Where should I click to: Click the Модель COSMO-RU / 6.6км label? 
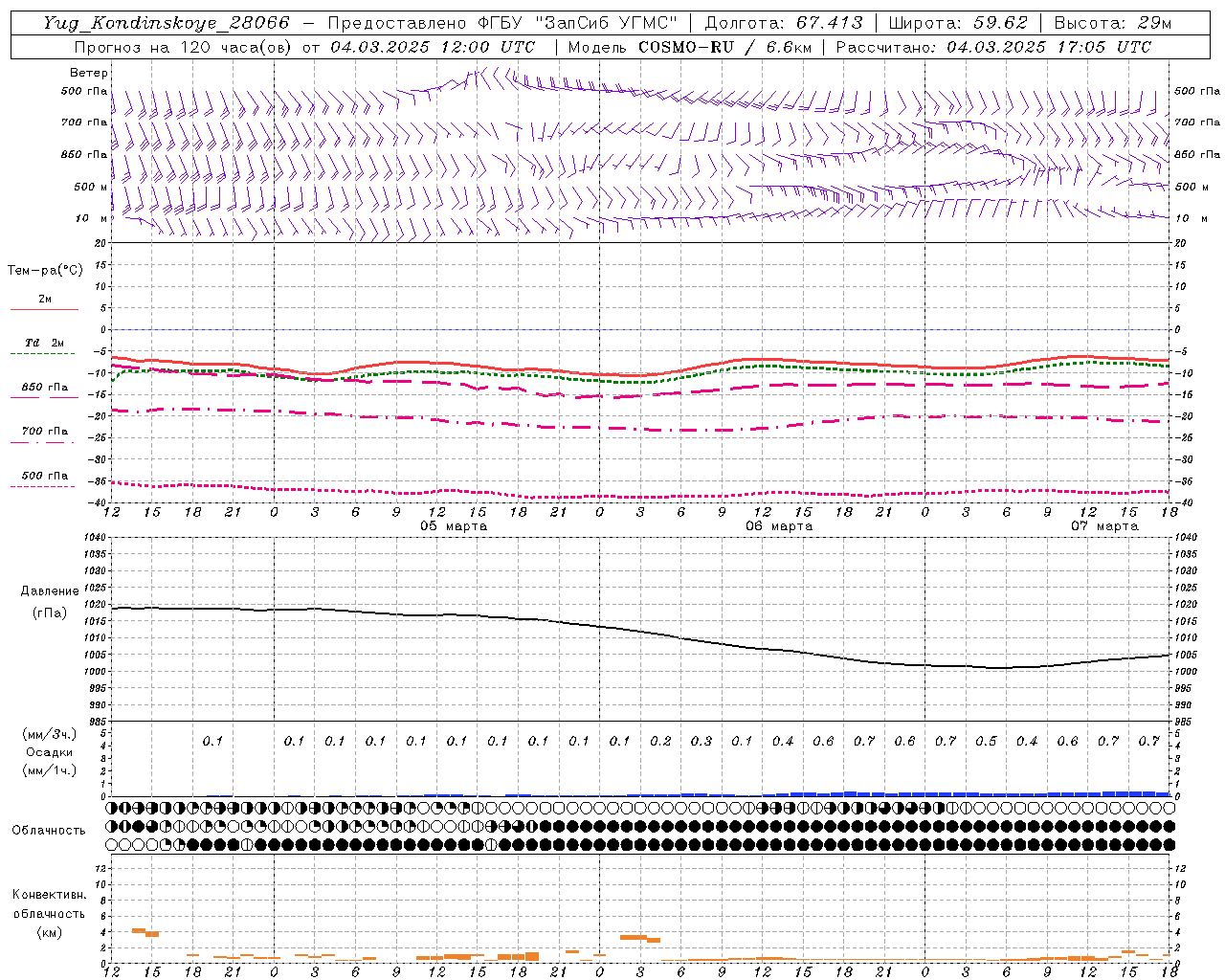click(689, 47)
